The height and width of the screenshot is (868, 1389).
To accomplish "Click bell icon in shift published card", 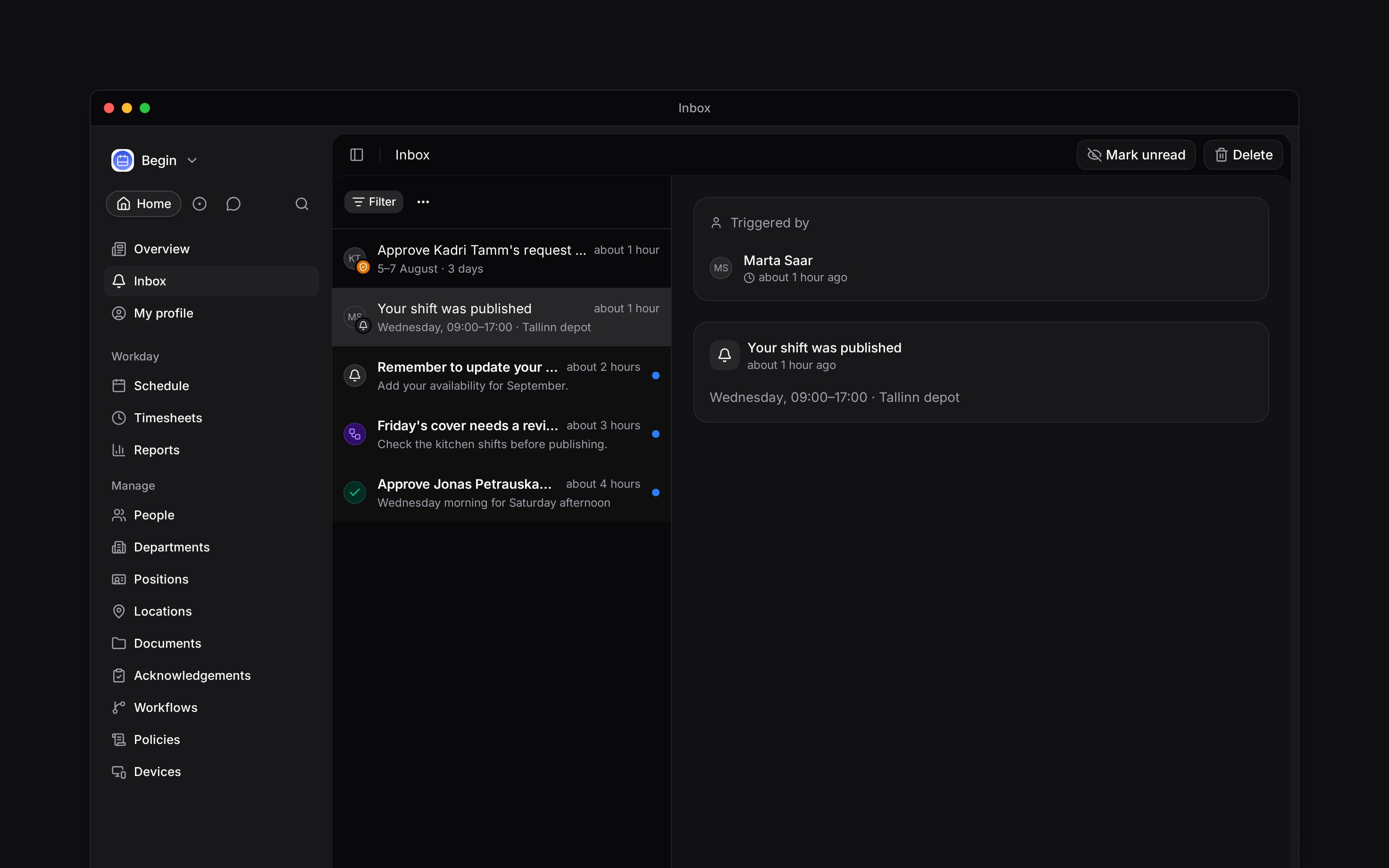I will pyautogui.click(x=724, y=355).
